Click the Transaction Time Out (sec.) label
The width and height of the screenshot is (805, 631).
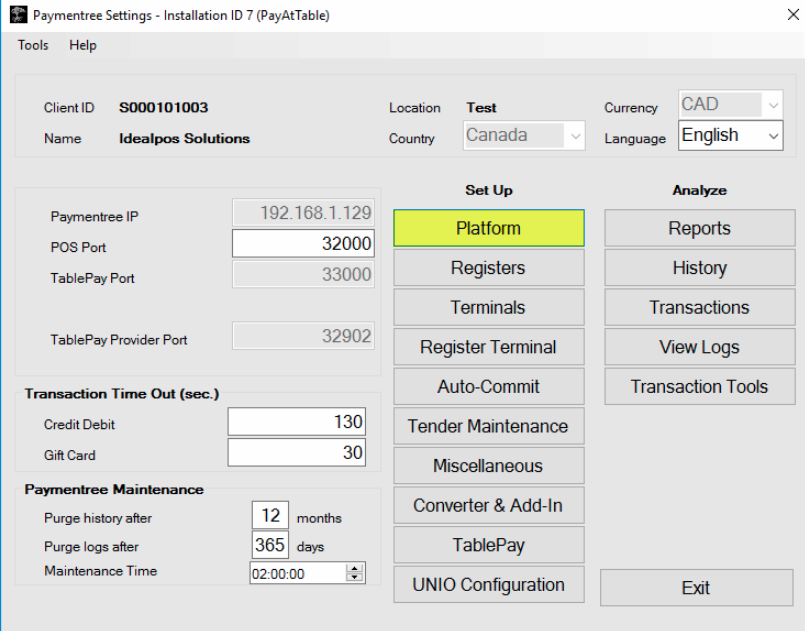pos(122,394)
